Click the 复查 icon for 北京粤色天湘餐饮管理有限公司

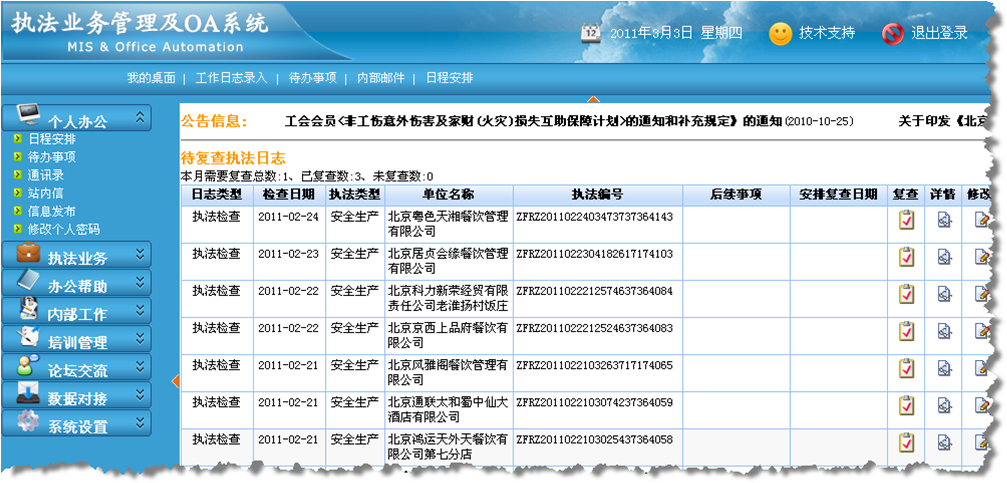coord(906,221)
